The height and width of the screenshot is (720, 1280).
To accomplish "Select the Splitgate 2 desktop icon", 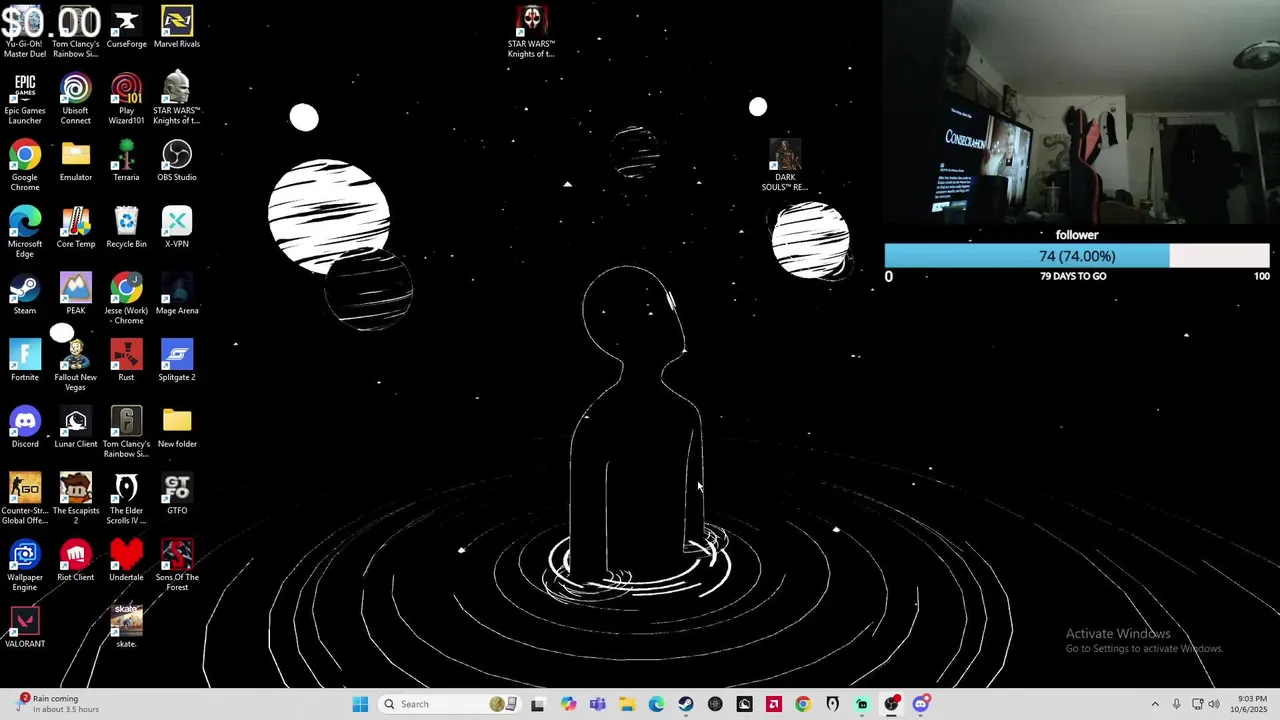I will (177, 361).
